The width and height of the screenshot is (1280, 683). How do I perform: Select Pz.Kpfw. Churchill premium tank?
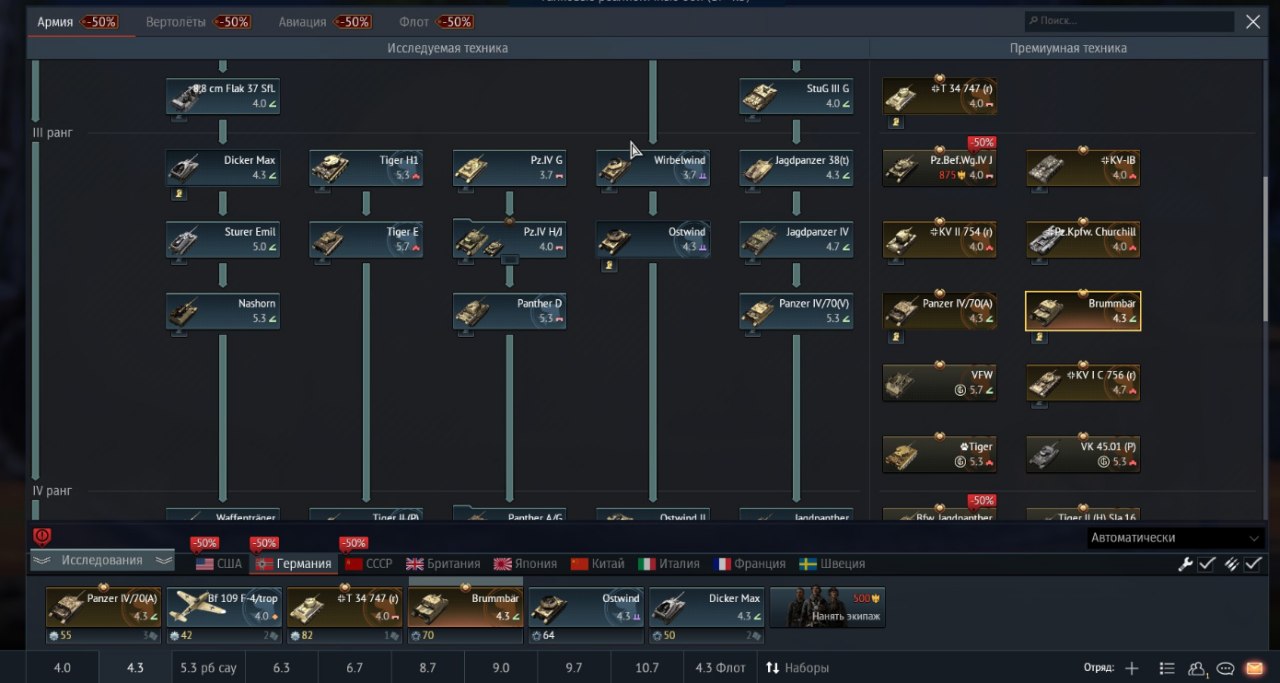tap(1083, 240)
